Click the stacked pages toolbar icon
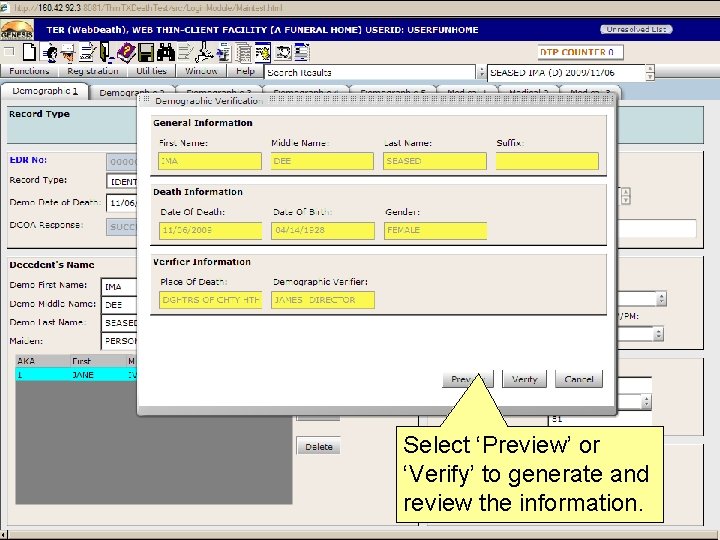The image size is (720, 540). coord(243,52)
